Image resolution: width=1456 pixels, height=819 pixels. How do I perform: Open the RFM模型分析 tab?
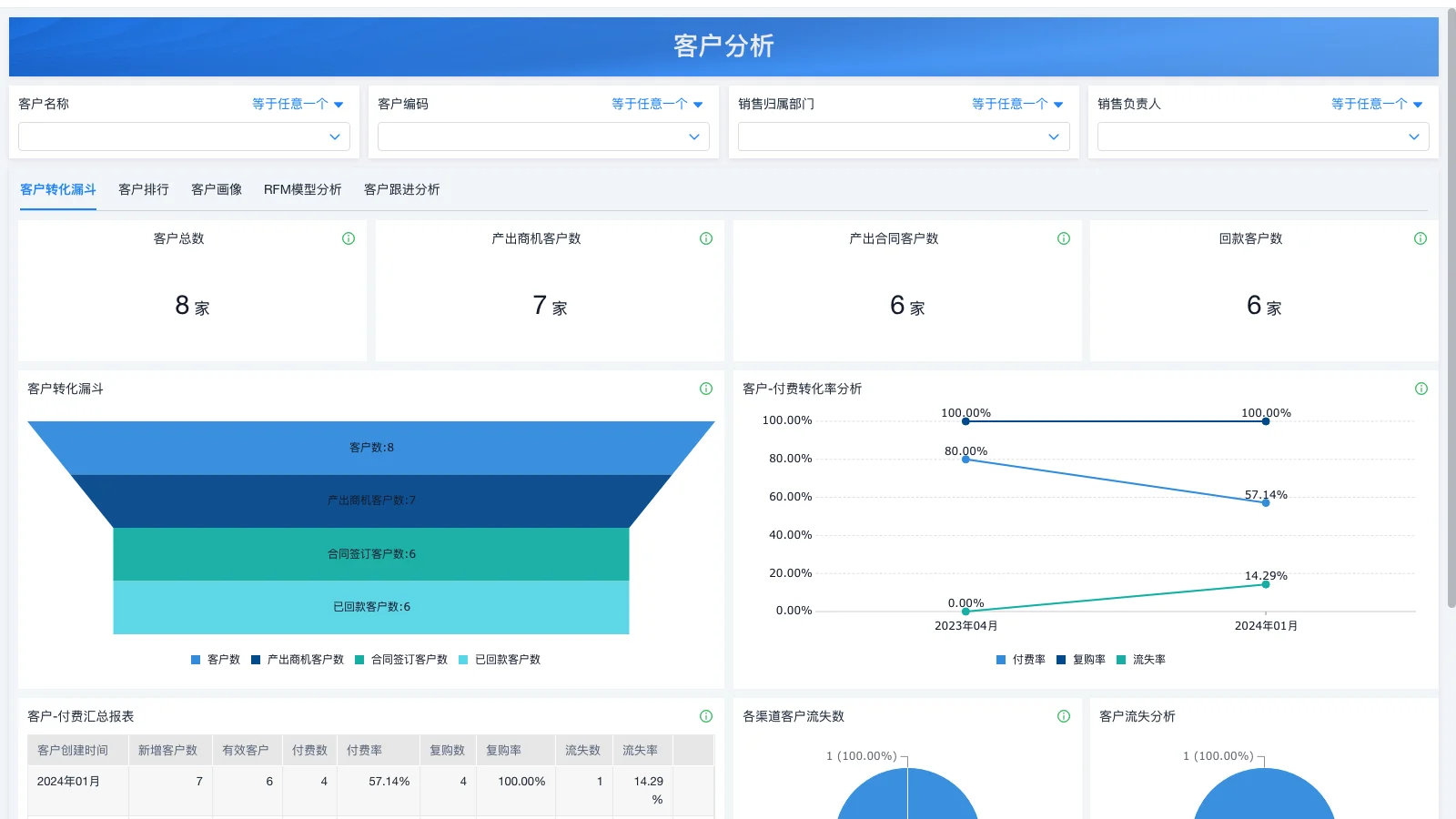302,189
